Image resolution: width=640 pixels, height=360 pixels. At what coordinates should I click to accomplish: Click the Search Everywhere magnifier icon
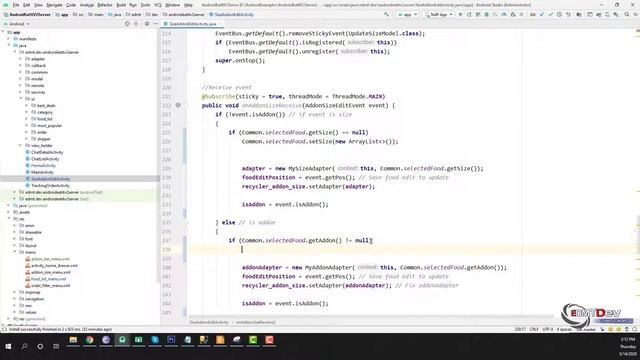coord(627,14)
